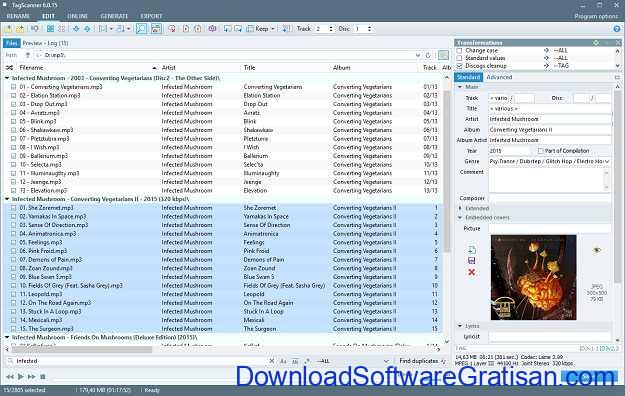Open the filter field --ALL dropdown
The height and width of the screenshot is (396, 625).
point(385,361)
